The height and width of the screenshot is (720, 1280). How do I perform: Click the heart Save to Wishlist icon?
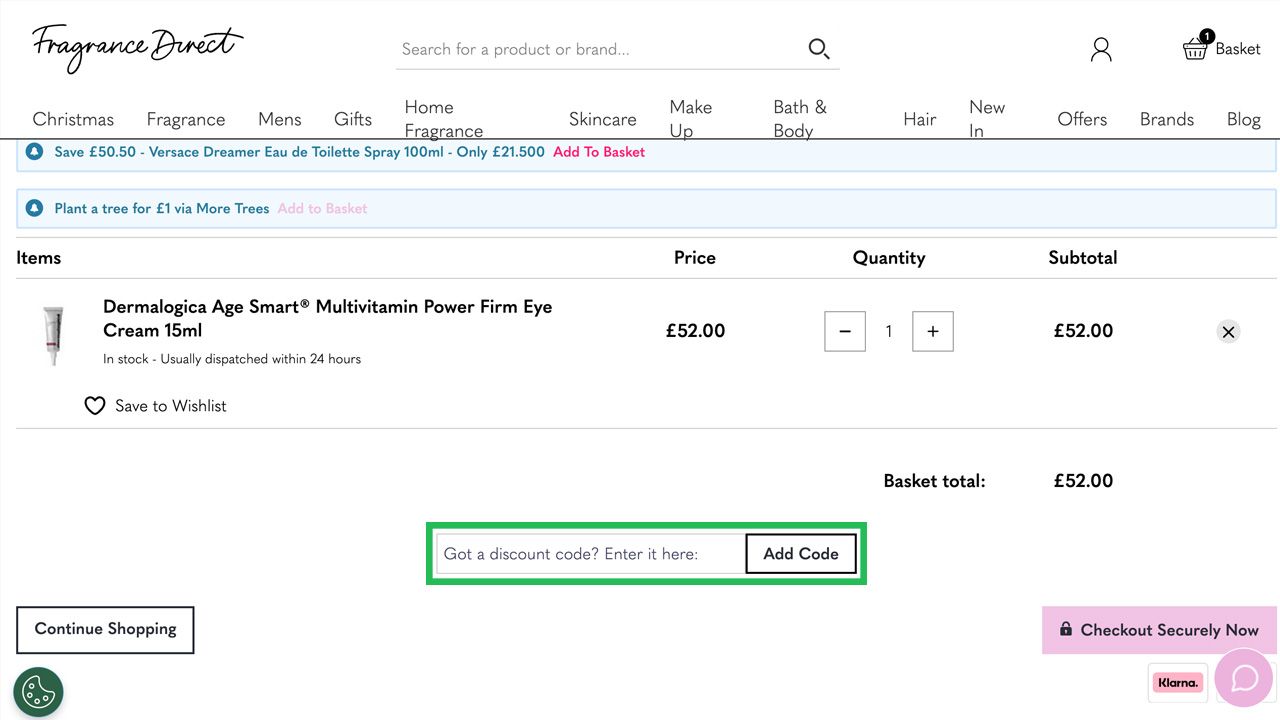coord(95,406)
